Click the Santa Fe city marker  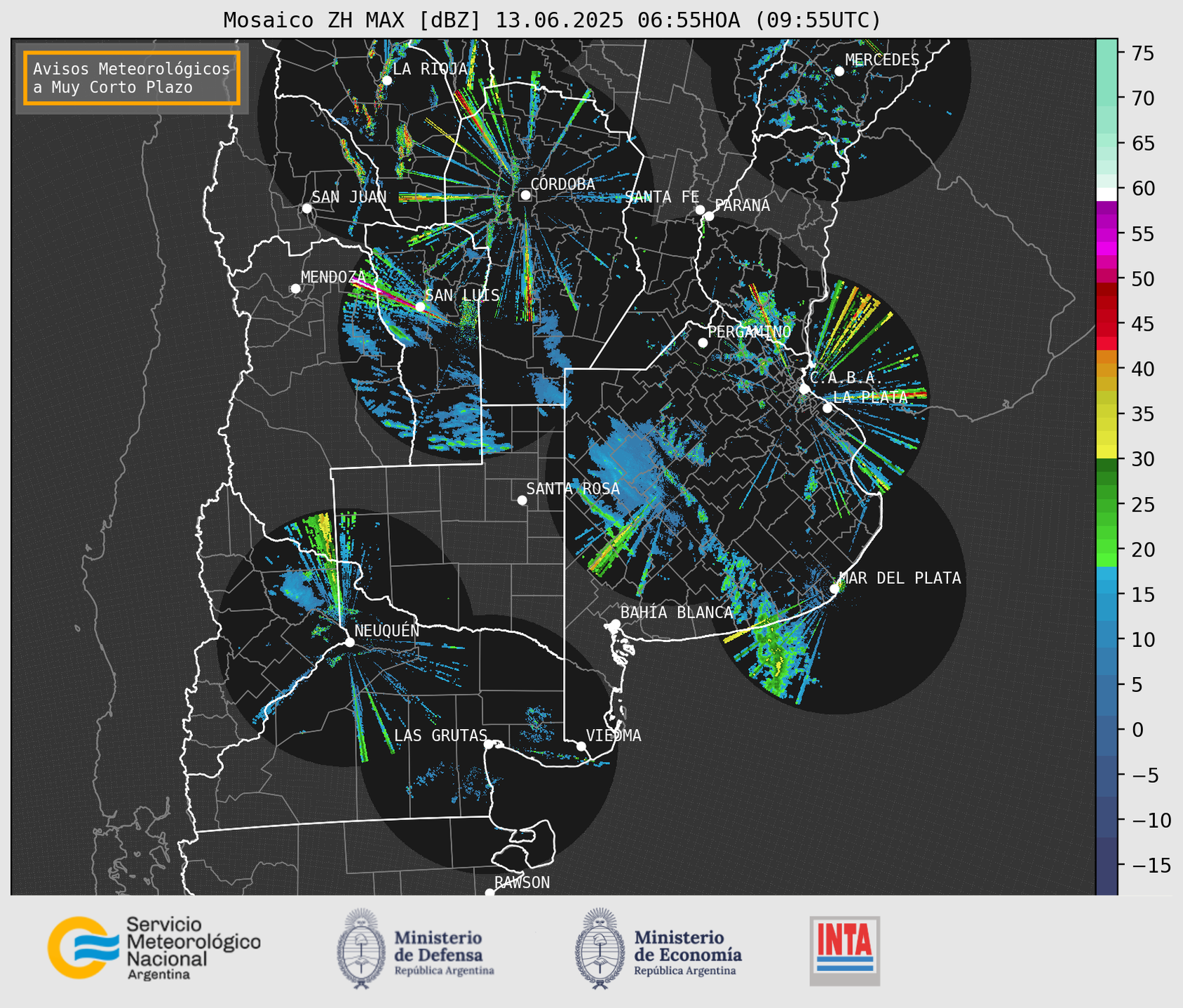point(700,210)
